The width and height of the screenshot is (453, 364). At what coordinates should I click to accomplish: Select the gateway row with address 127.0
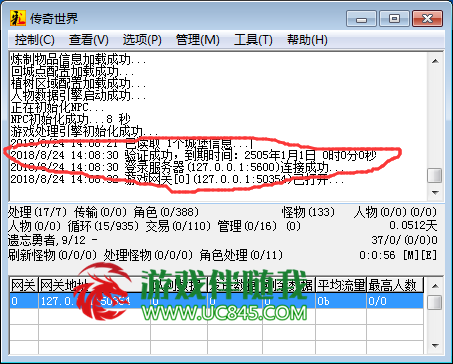point(216,301)
